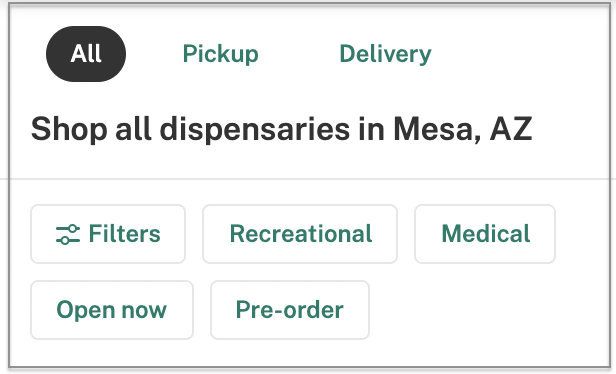
Task: Enable the Open now filter
Action: click(x=112, y=310)
